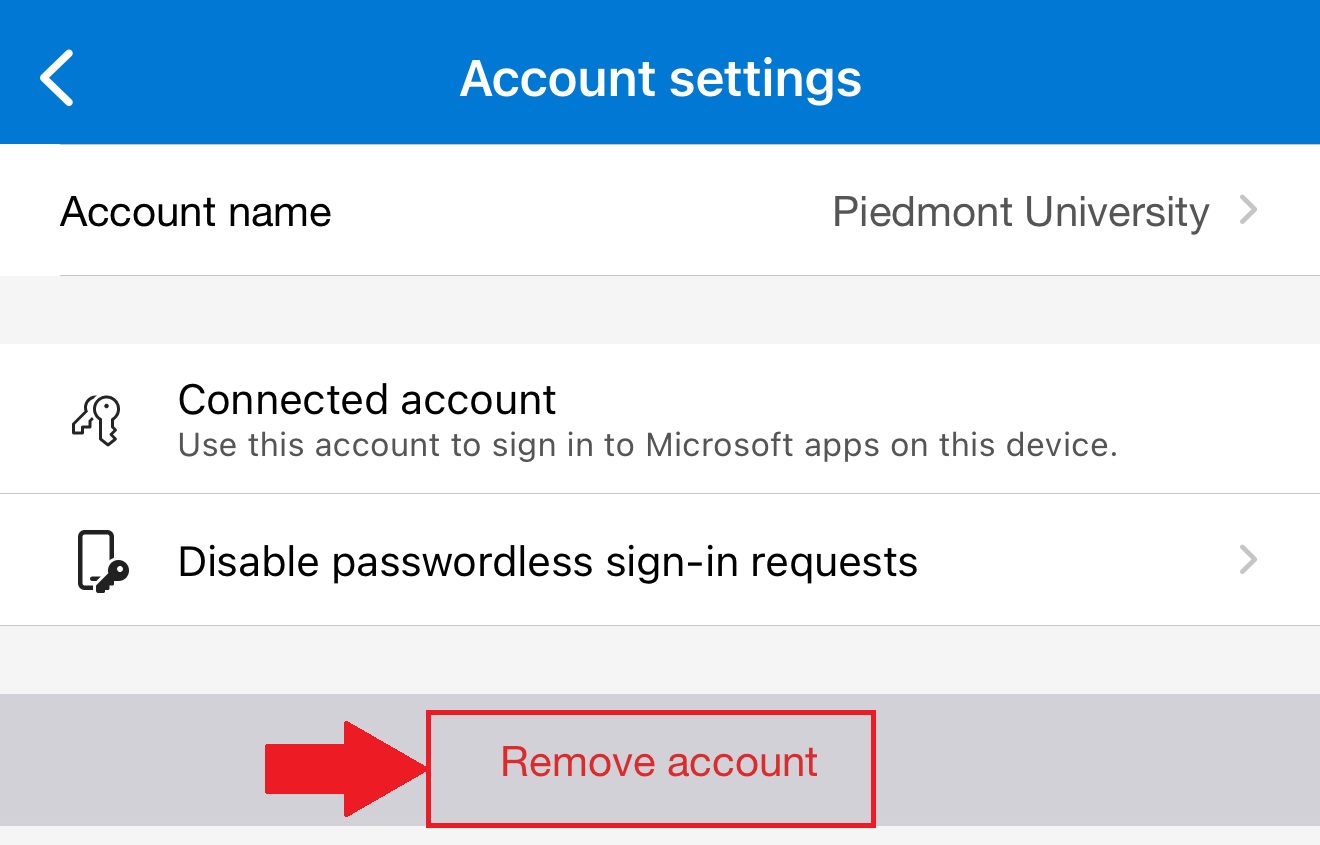Edit the Piedmont University account name value
This screenshot has width=1320, height=845.
point(1021,212)
